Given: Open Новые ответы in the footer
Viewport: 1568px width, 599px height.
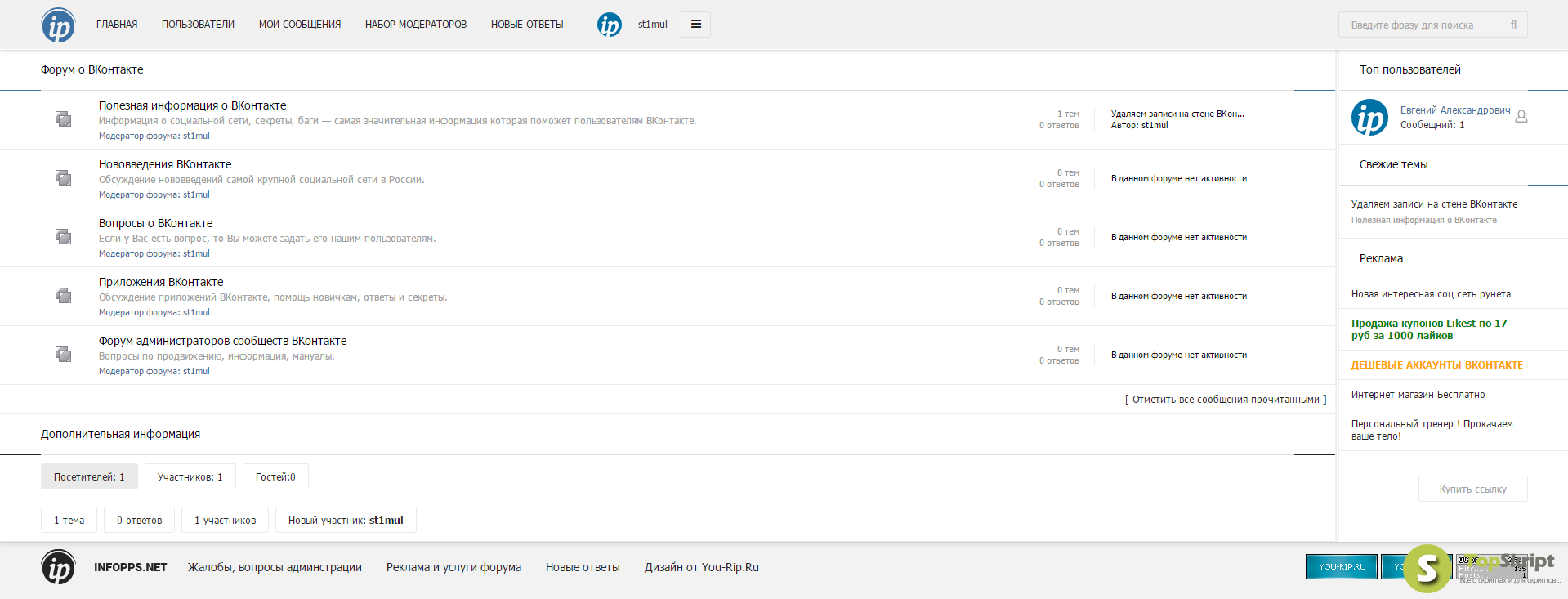Looking at the screenshot, I should click(583, 567).
